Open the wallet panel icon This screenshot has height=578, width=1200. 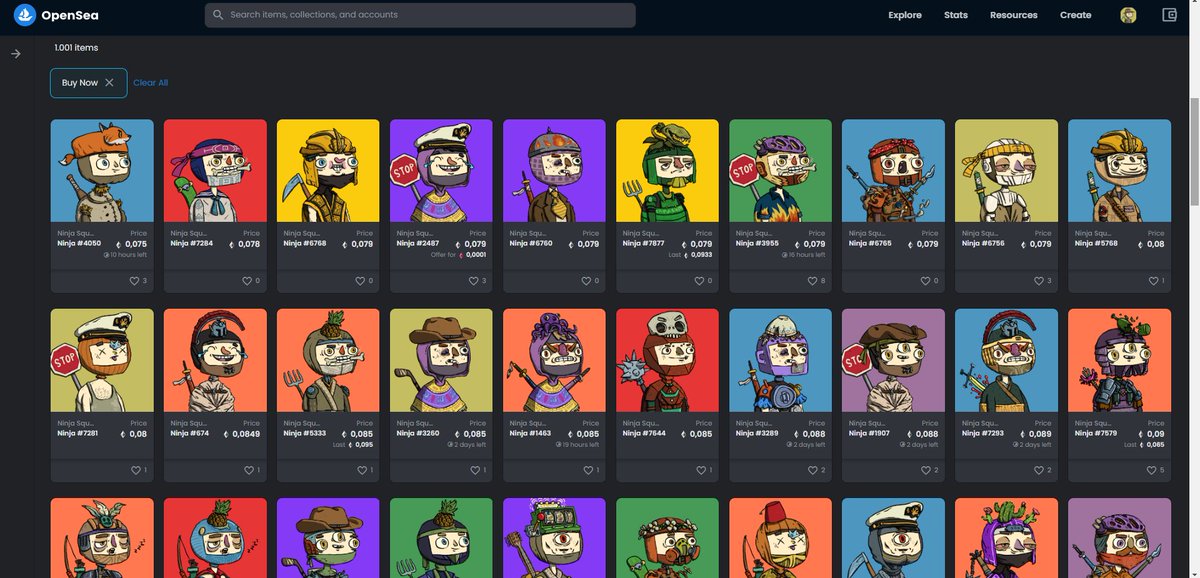[1169, 14]
